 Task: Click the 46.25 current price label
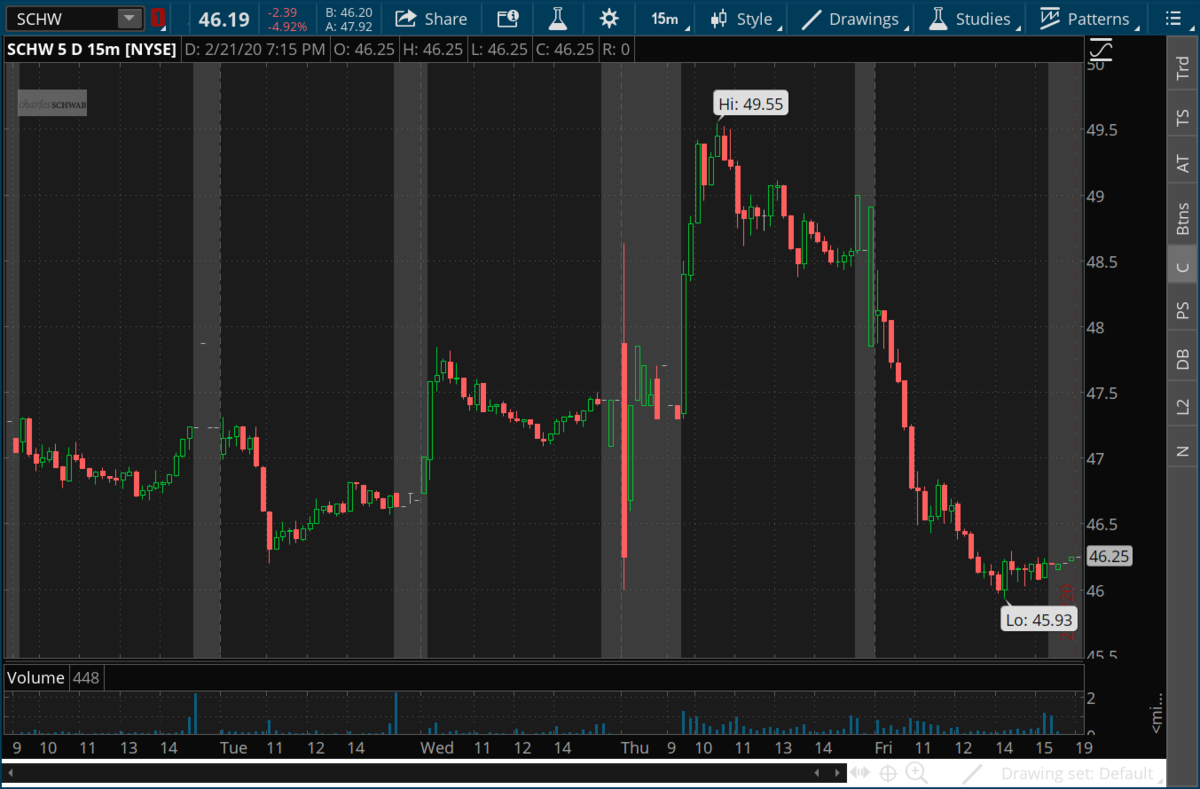point(1109,557)
